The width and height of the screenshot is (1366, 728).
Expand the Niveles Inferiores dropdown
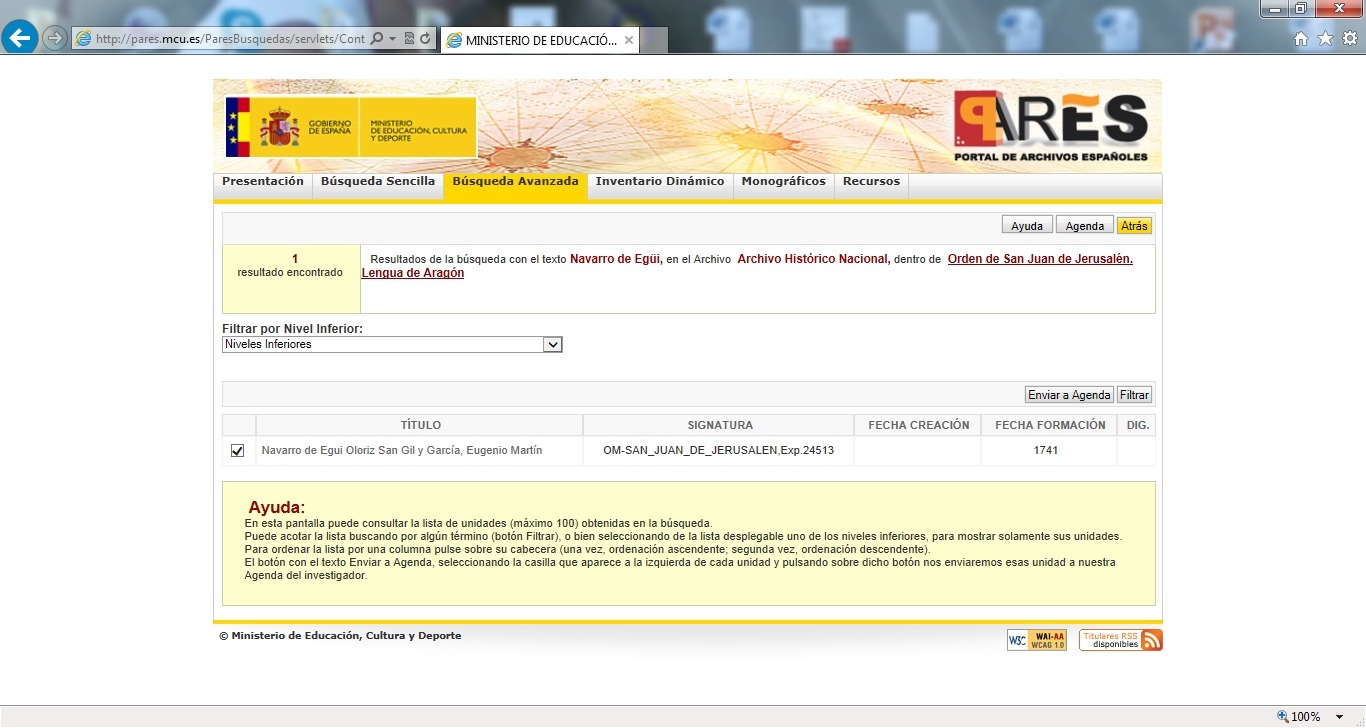(x=551, y=344)
